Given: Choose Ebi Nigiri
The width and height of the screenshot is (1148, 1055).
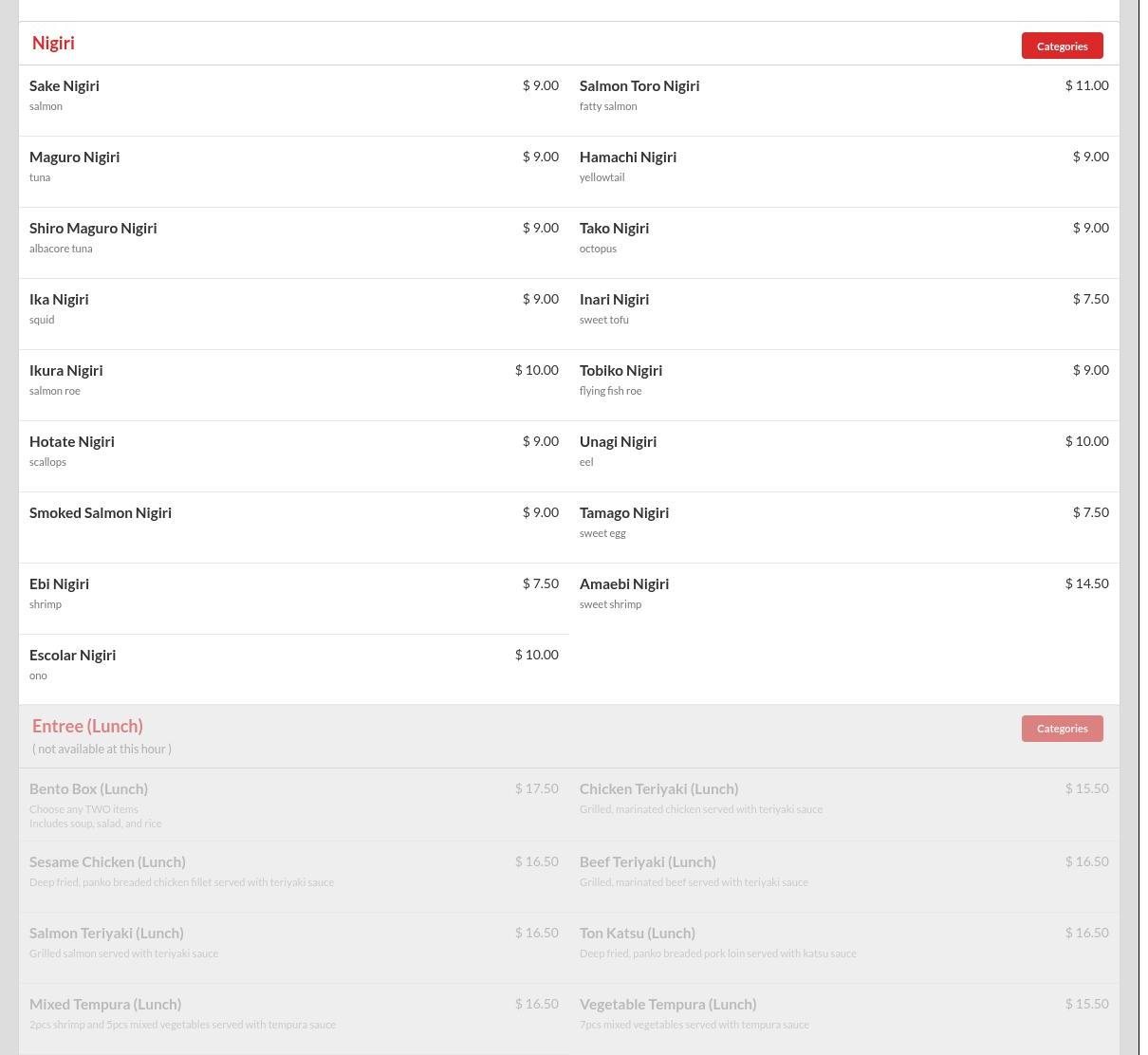Looking at the screenshot, I should tap(294, 599).
